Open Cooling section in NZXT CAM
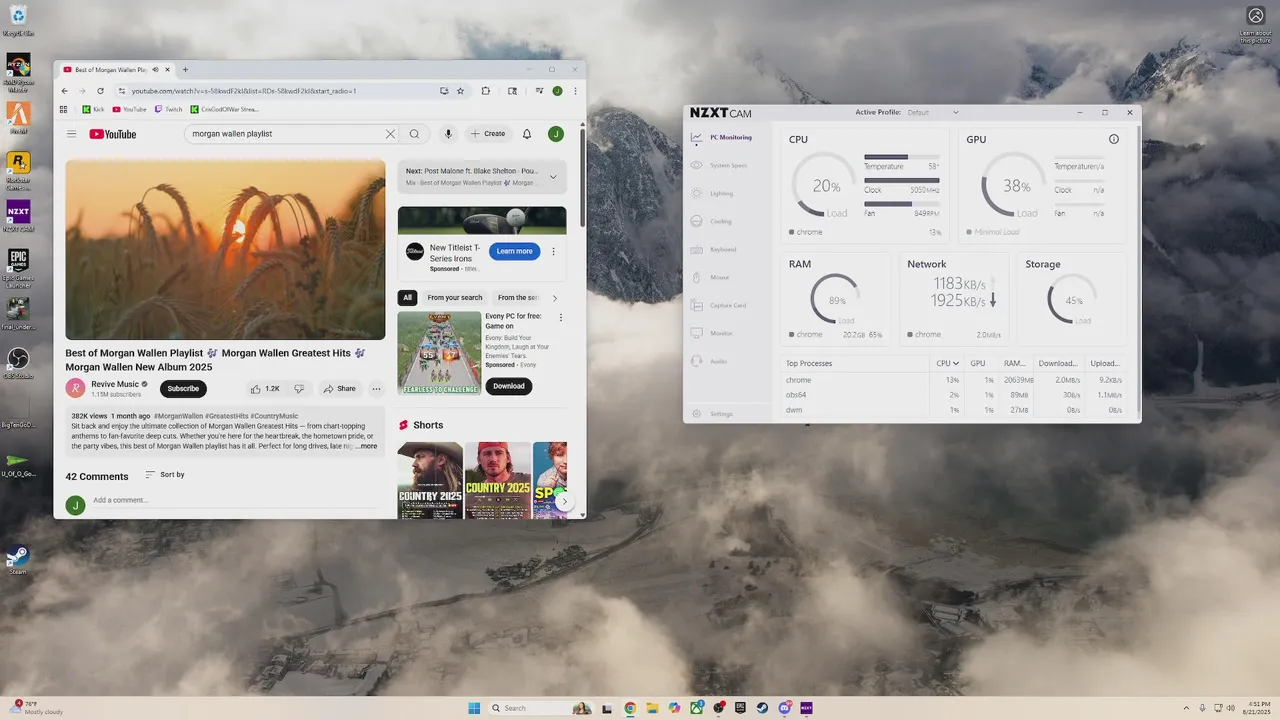Viewport: 1280px width, 720px height. 712,221
